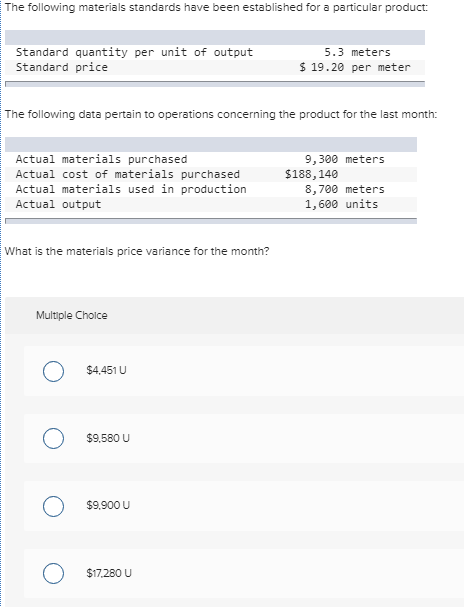Viewport: 464px width, 607px height.
Task: Click the 8,700 meters value
Action: (x=344, y=189)
